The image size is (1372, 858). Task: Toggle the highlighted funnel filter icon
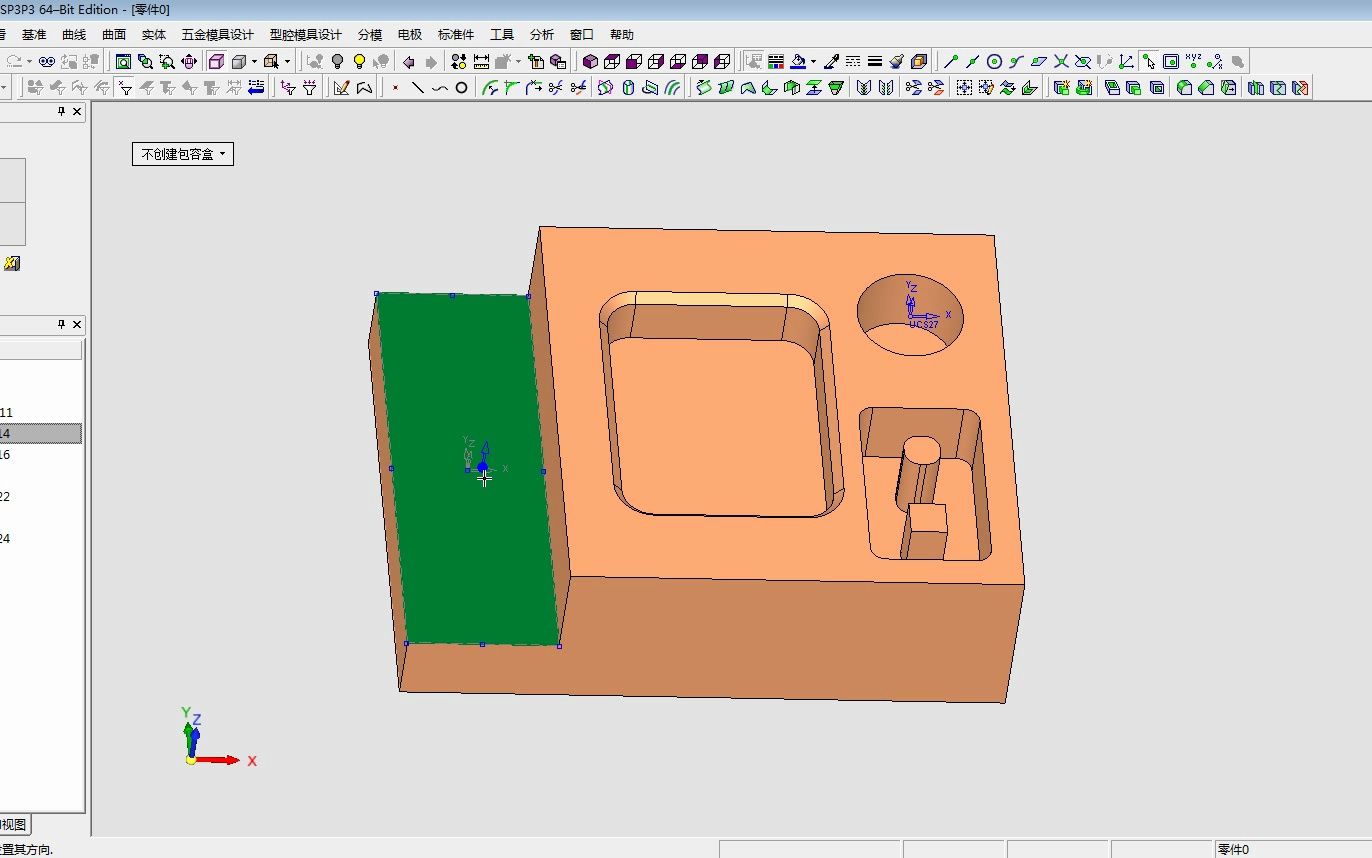[125, 88]
